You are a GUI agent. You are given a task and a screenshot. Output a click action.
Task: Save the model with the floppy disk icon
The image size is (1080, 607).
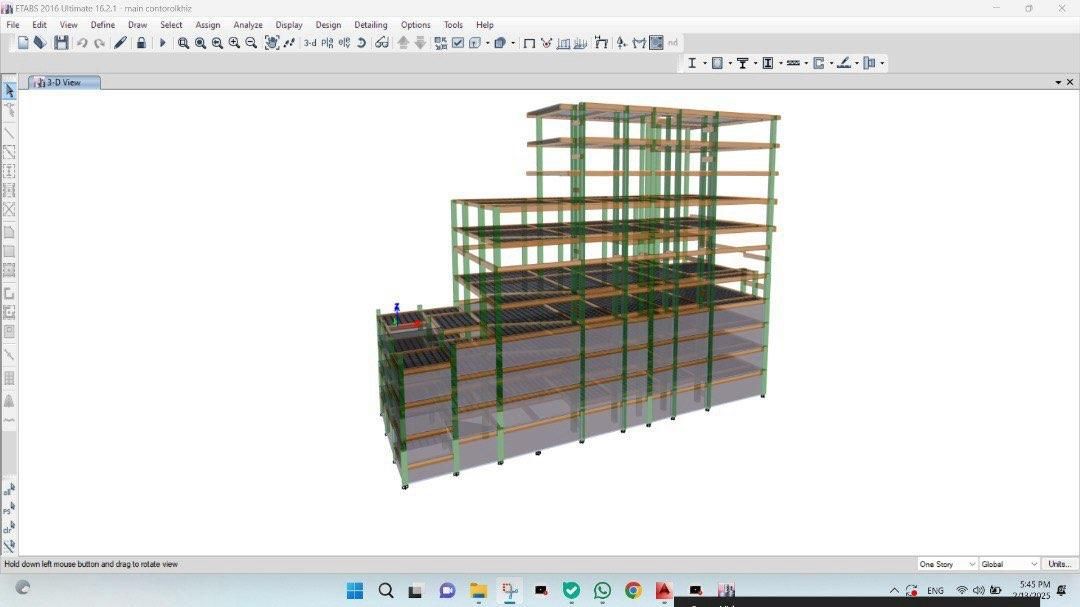tap(61, 43)
